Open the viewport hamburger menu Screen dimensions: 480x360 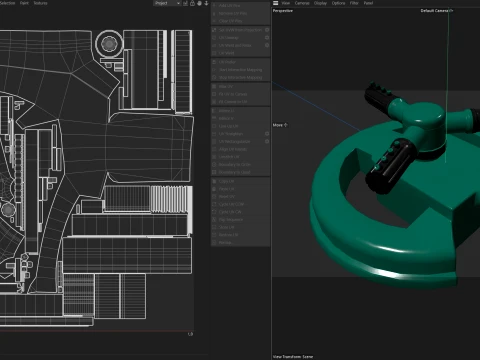coord(276,3)
